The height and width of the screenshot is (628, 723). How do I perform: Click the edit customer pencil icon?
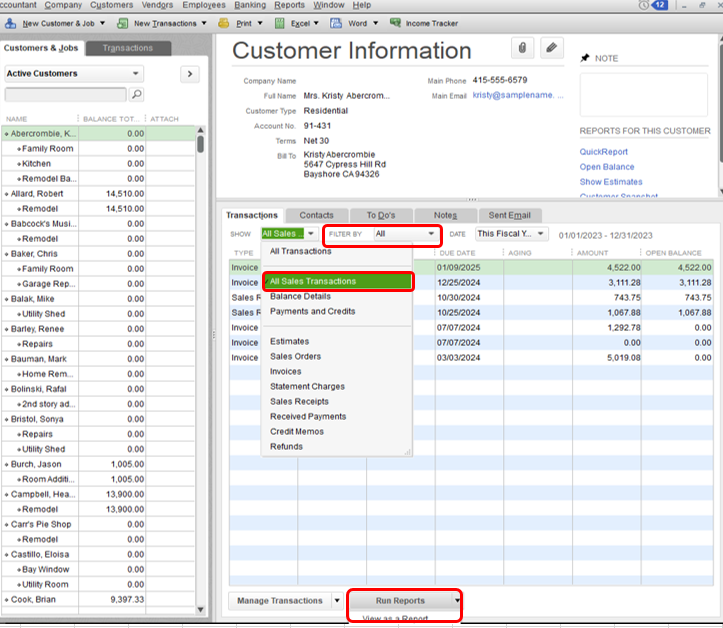(x=551, y=48)
